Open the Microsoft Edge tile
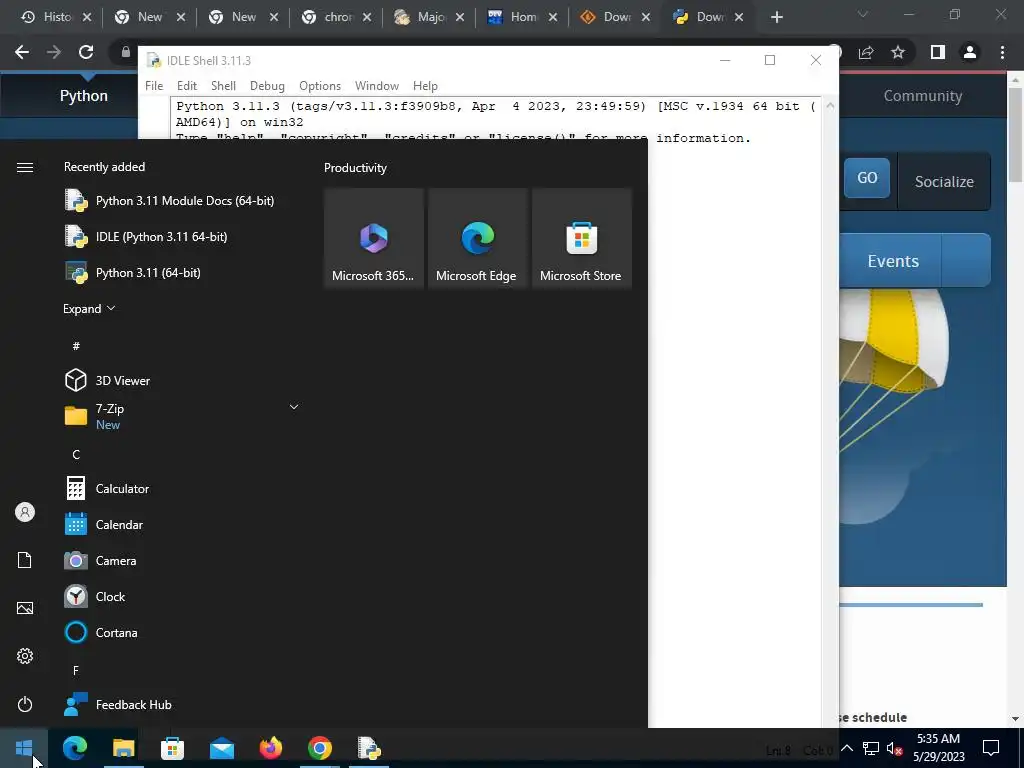 [477, 238]
